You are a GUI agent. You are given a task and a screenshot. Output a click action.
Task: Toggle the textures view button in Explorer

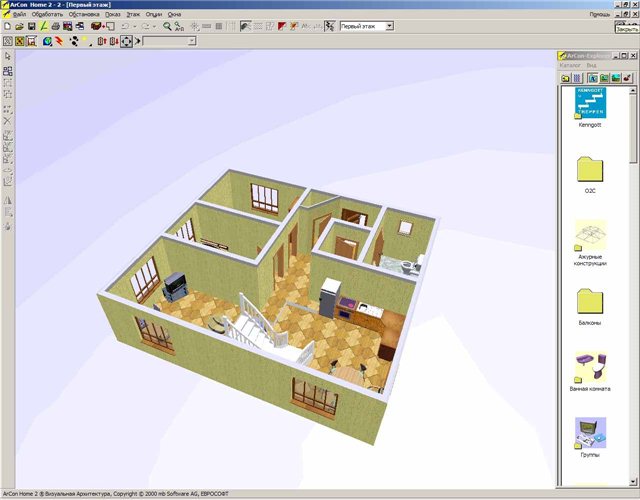click(604, 77)
